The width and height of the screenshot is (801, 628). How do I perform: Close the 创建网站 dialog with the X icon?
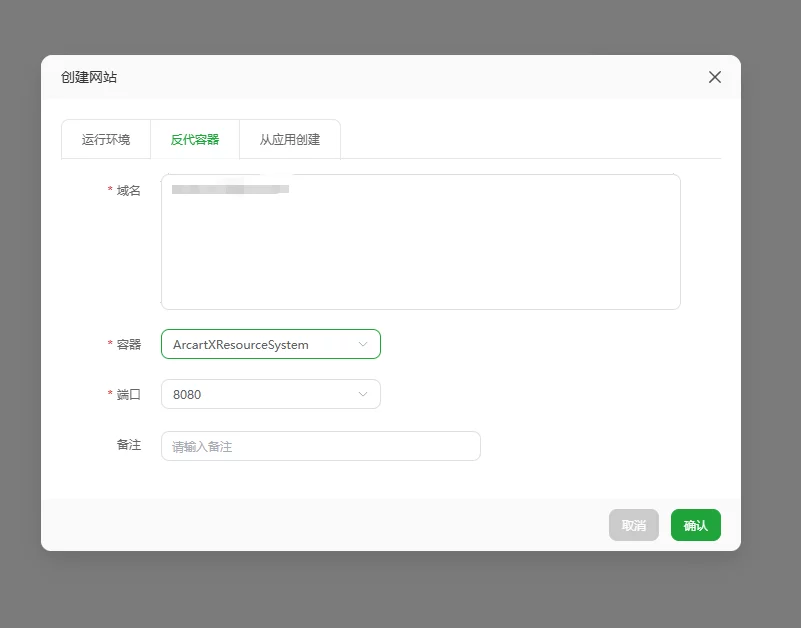pos(714,77)
